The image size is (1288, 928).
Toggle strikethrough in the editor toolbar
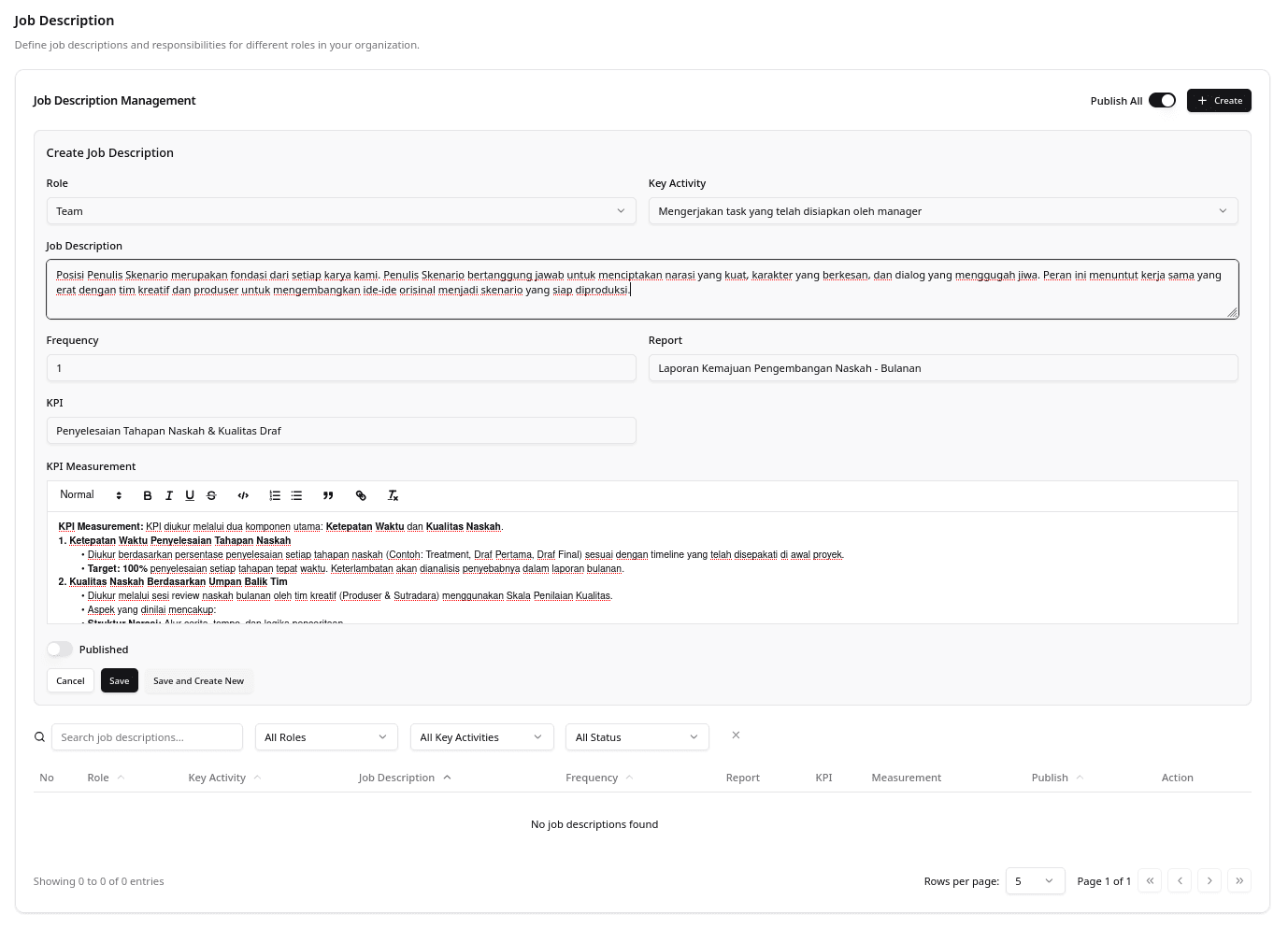tap(211, 495)
